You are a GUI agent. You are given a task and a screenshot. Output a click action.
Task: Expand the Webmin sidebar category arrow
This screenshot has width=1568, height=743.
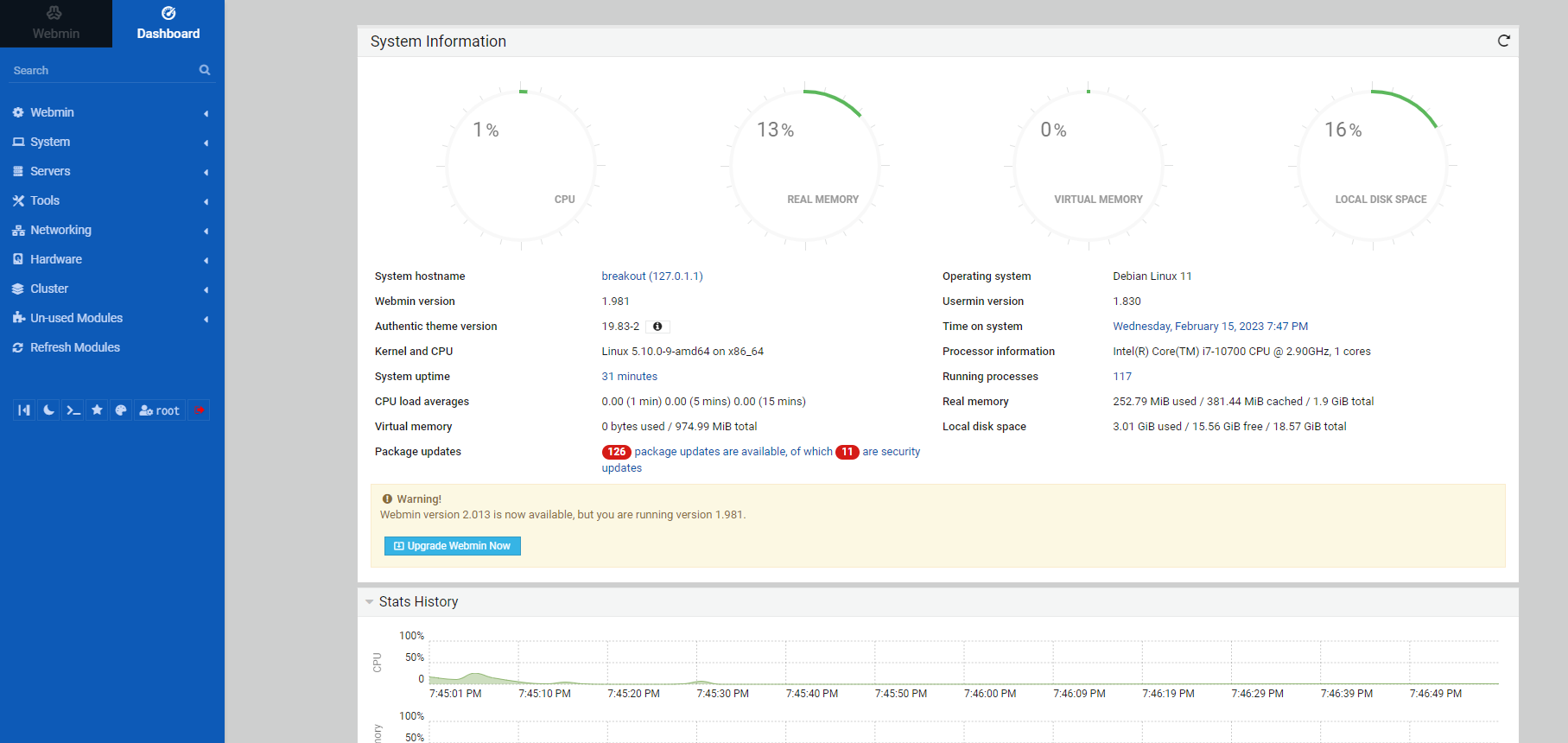[x=206, y=113]
